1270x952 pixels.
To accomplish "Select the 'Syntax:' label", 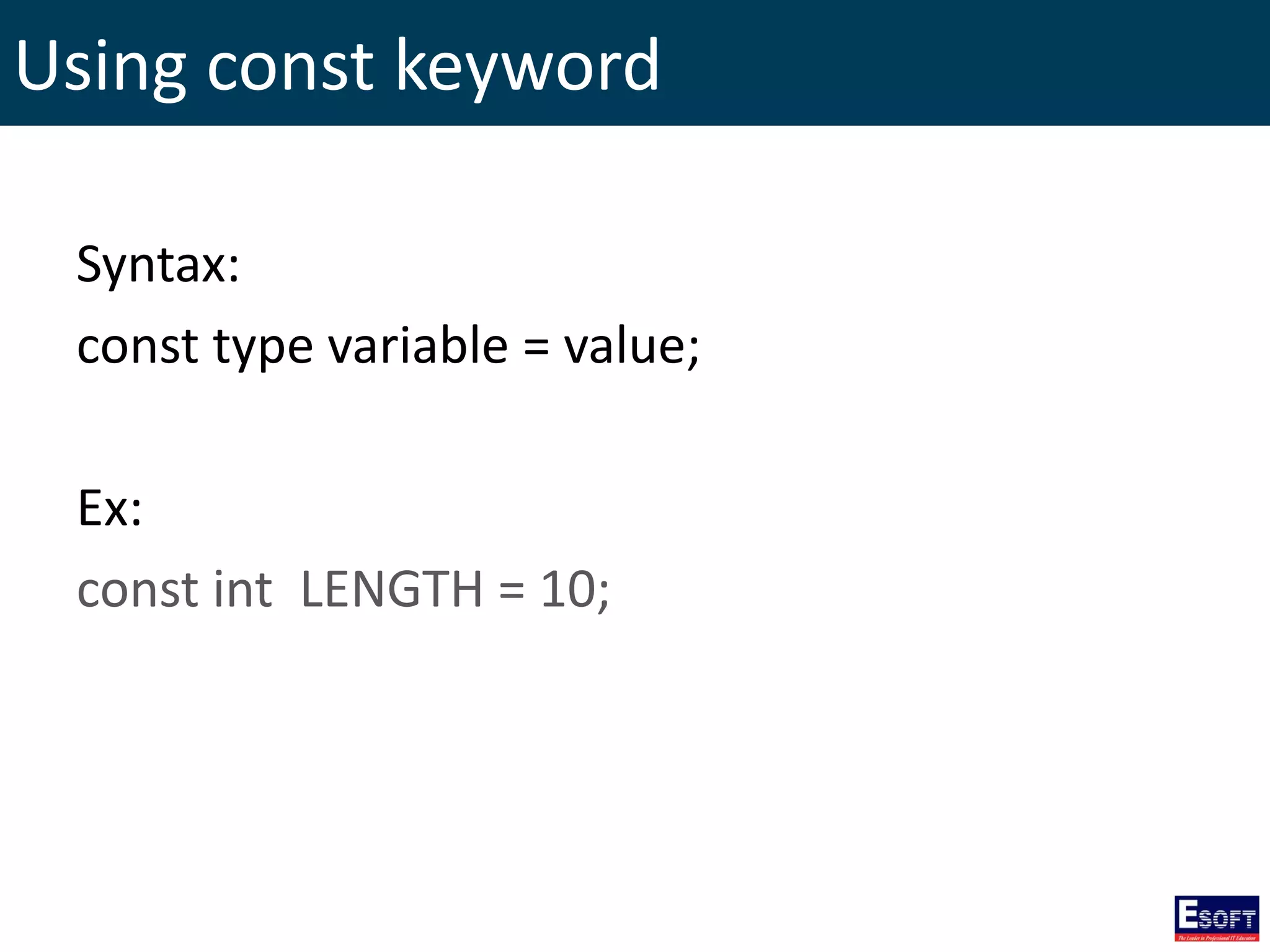I will [x=158, y=265].
